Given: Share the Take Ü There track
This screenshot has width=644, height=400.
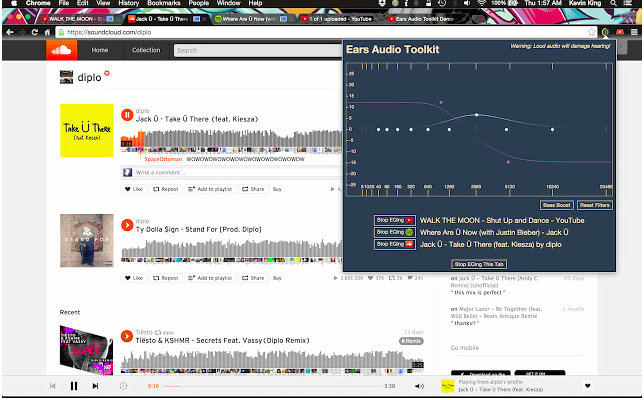Looking at the screenshot, I should (x=253, y=189).
